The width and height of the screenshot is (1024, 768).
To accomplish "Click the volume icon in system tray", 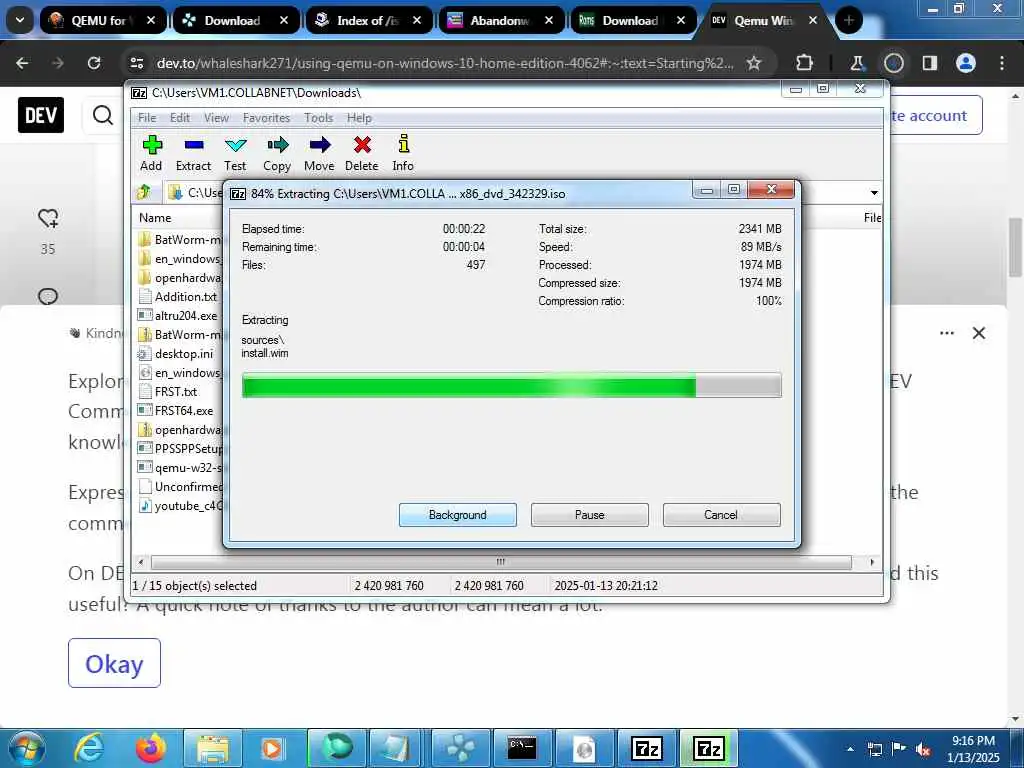I will coord(923,749).
